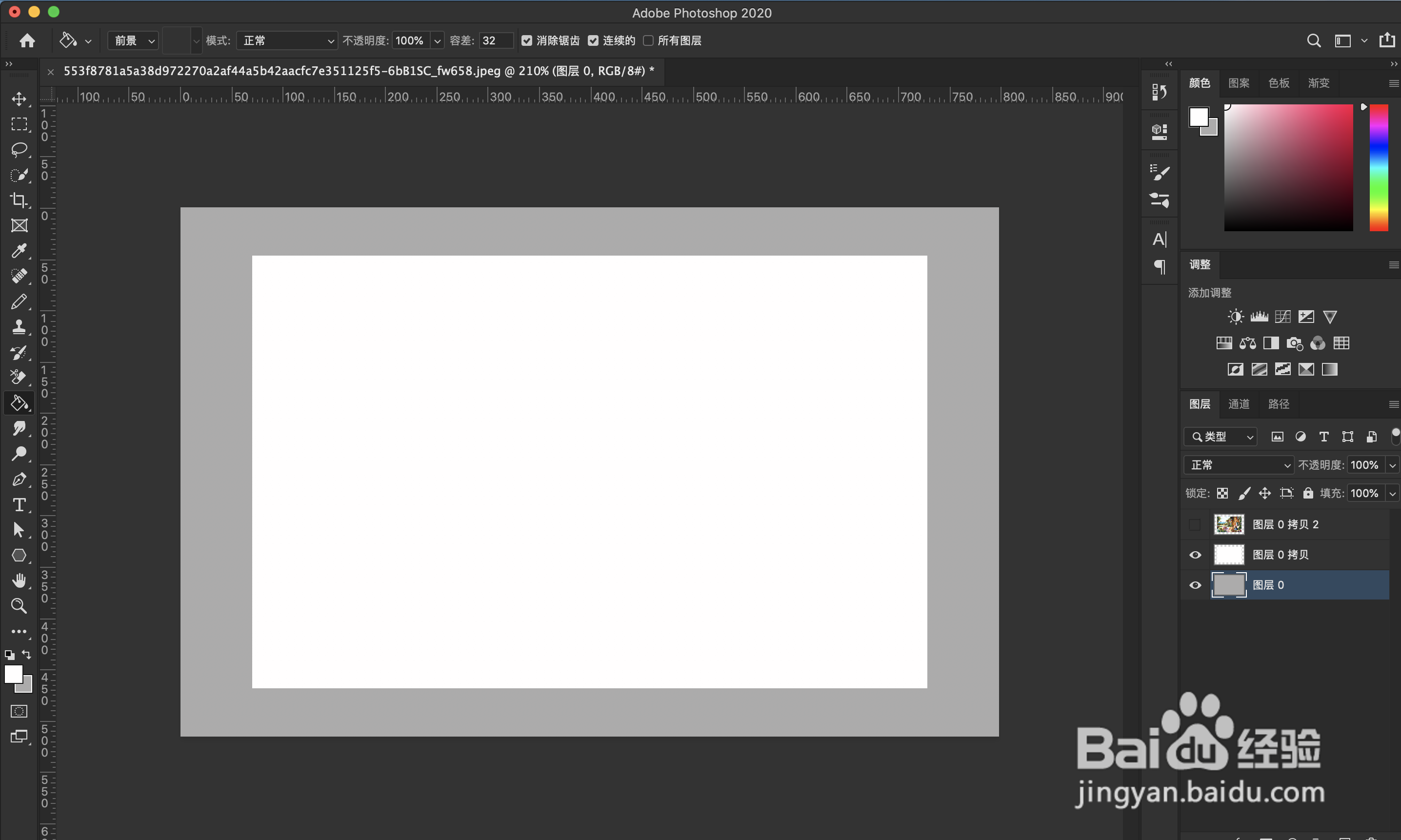The height and width of the screenshot is (840, 1401).
Task: Click the Home button in options bar
Action: click(27, 41)
